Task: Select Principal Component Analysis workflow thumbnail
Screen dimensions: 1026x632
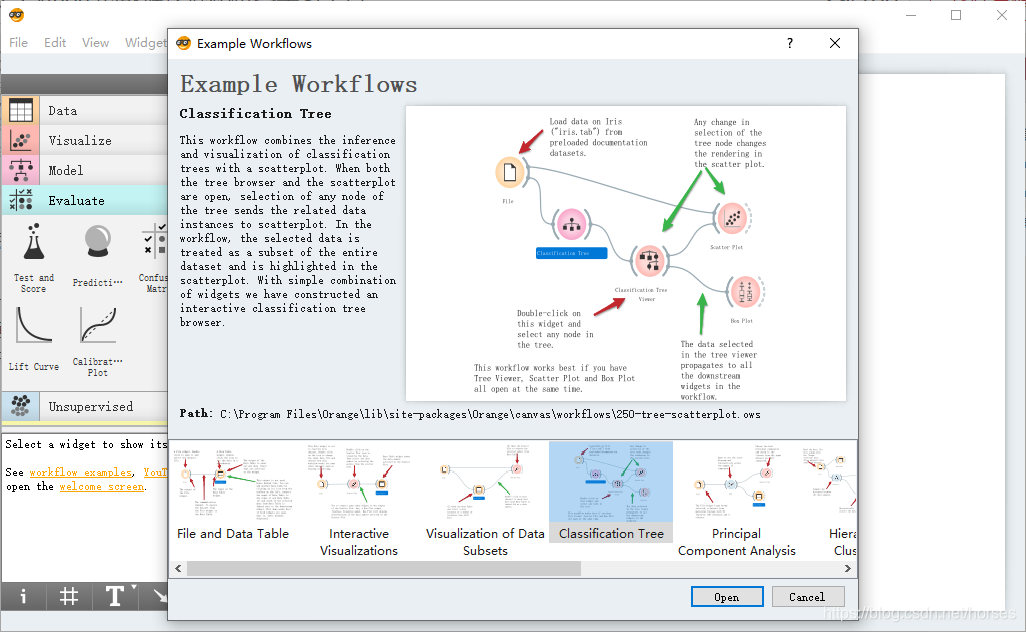Action: tap(737, 500)
